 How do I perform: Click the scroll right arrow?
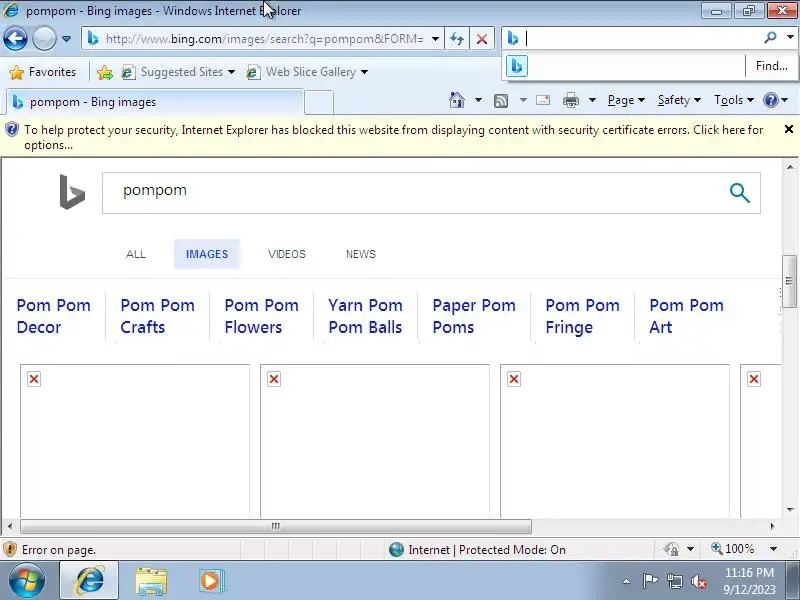[772, 526]
